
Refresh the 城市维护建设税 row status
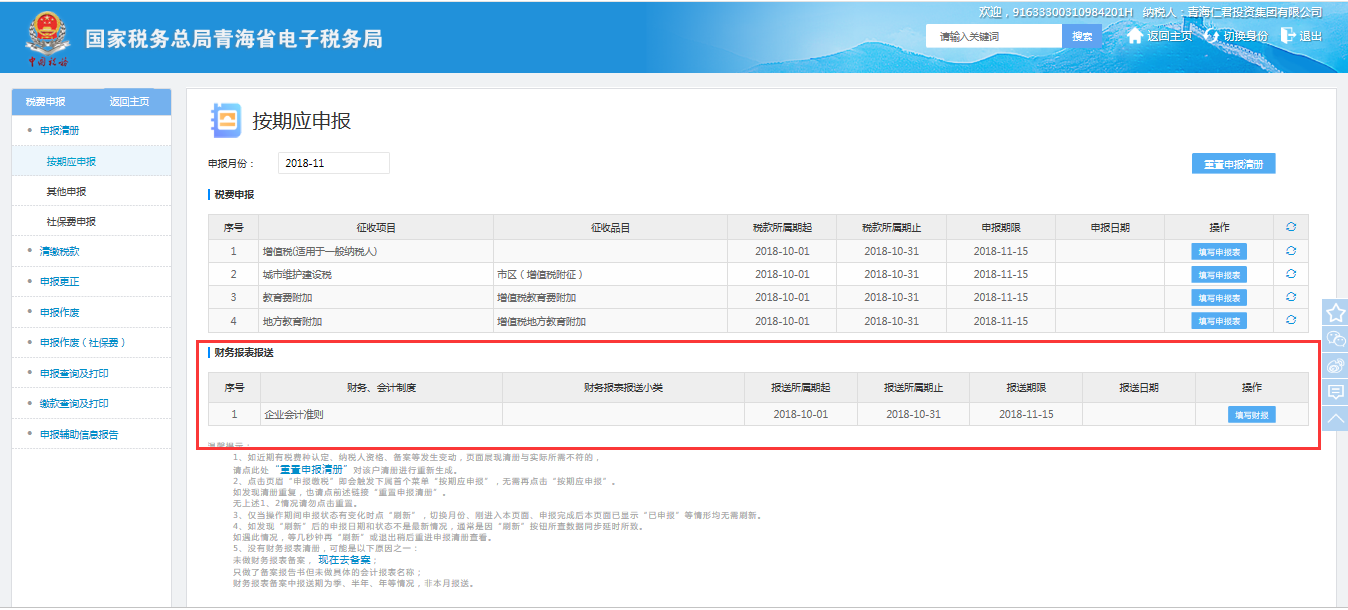(1290, 273)
